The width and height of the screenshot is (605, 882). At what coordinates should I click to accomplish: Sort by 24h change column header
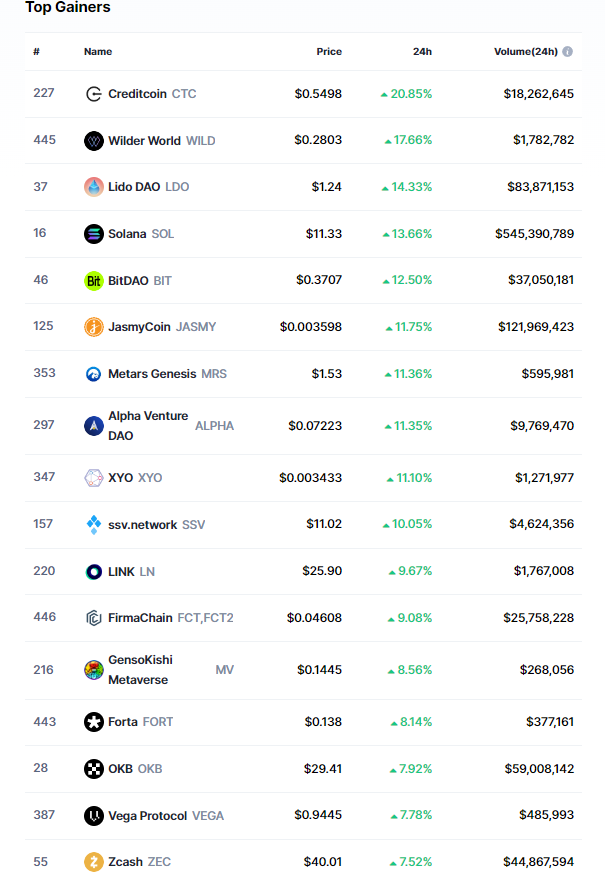pyautogui.click(x=422, y=52)
